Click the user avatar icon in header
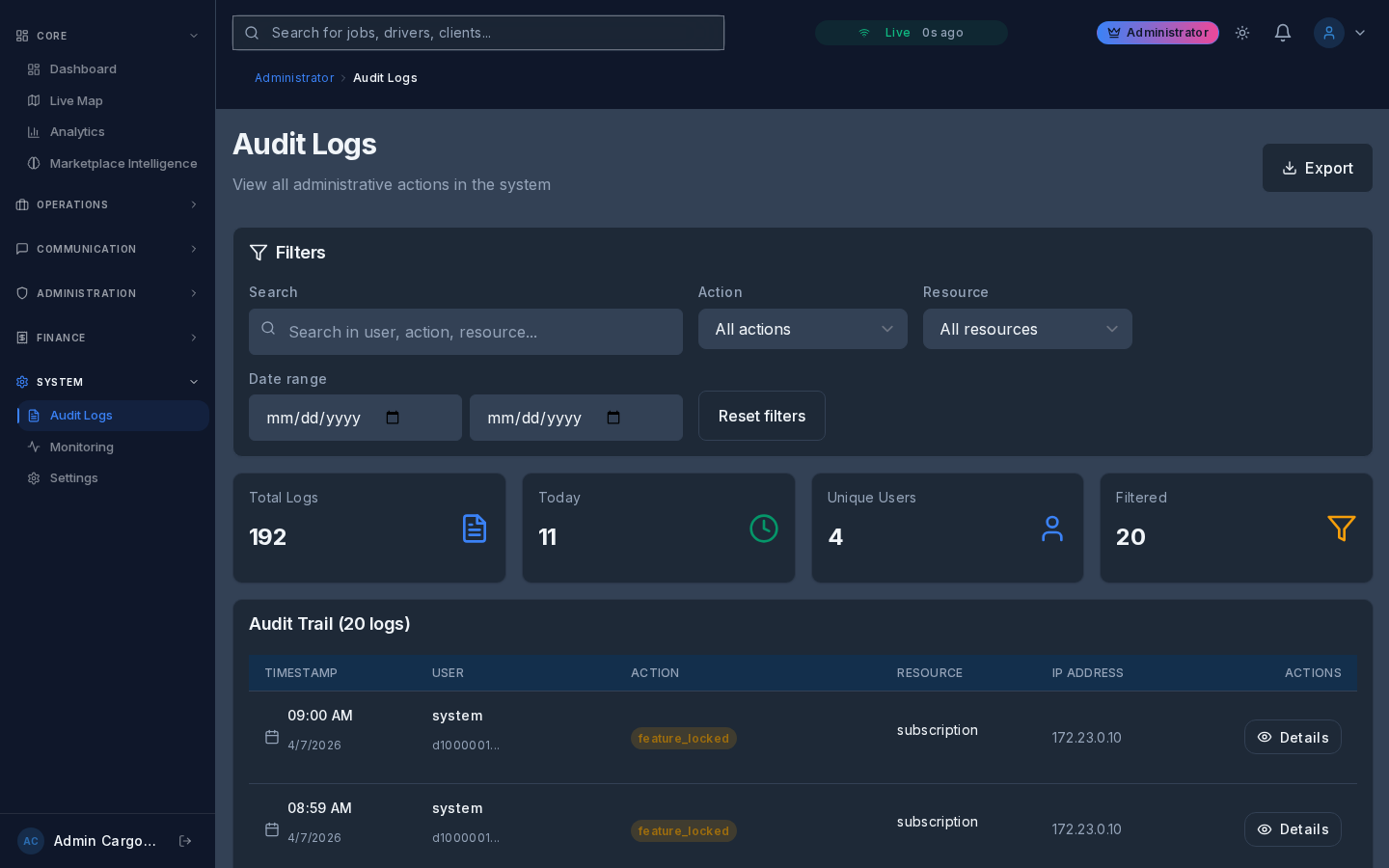The image size is (1389, 868). click(1328, 33)
